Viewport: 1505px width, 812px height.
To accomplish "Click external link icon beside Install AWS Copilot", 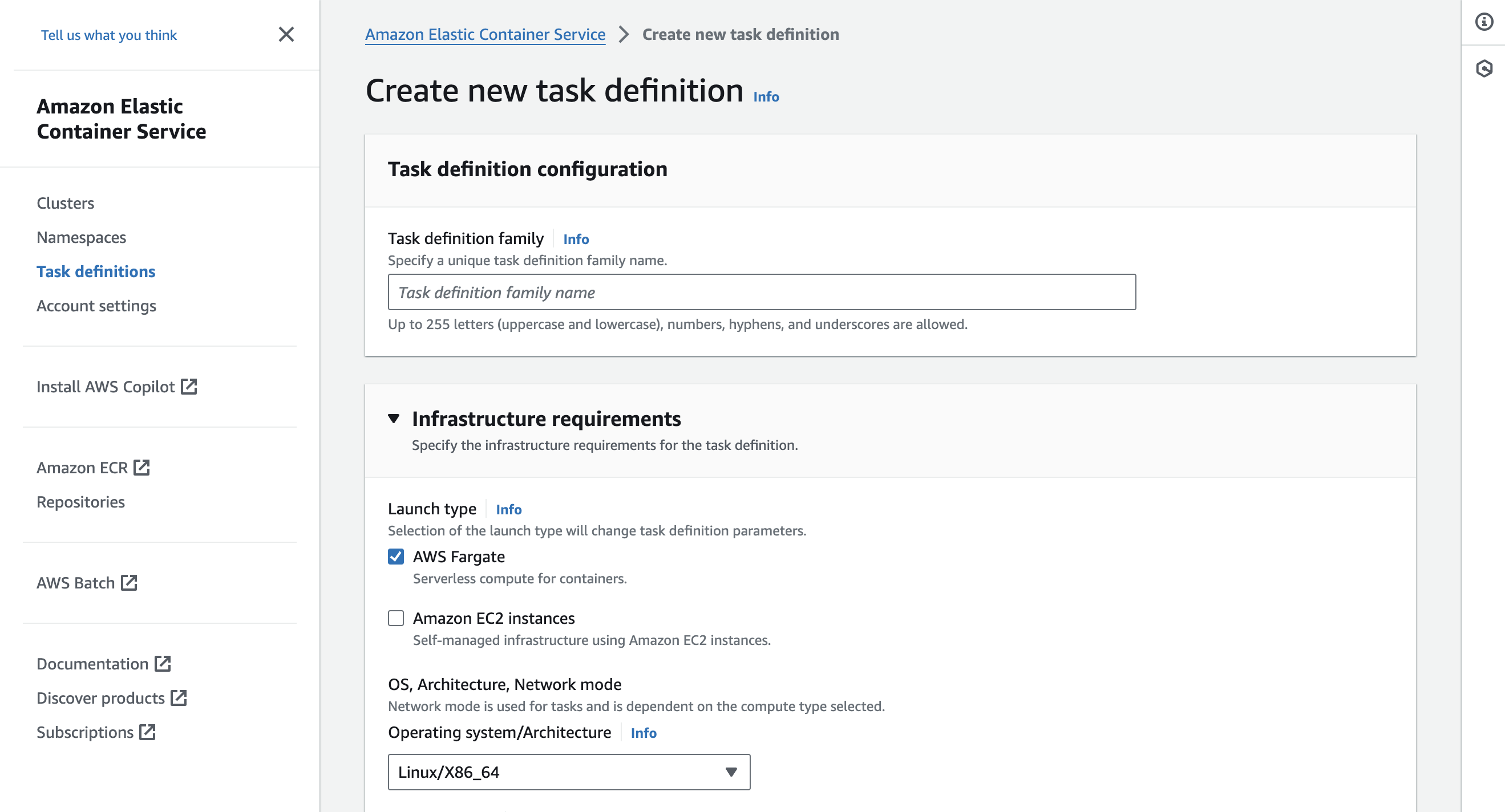I will [x=189, y=387].
